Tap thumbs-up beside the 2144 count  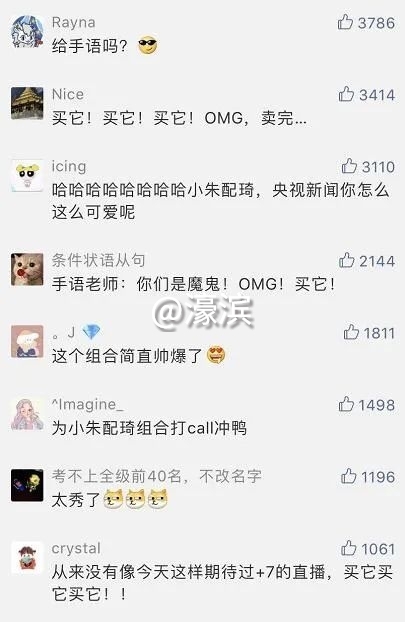[346, 261]
